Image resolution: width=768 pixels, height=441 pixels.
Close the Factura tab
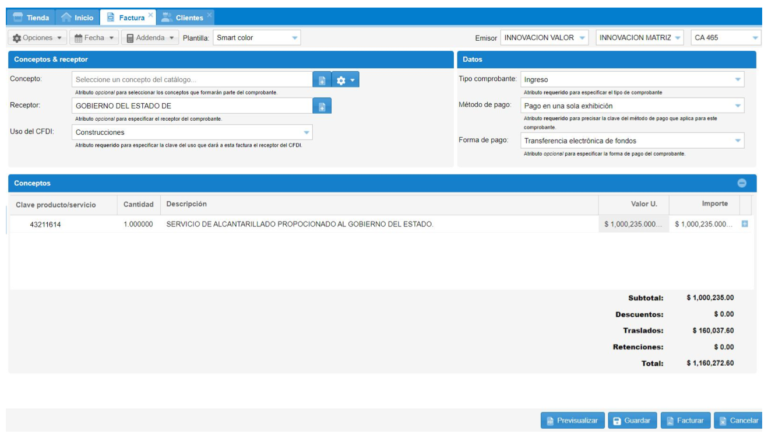pyautogui.click(x=151, y=16)
